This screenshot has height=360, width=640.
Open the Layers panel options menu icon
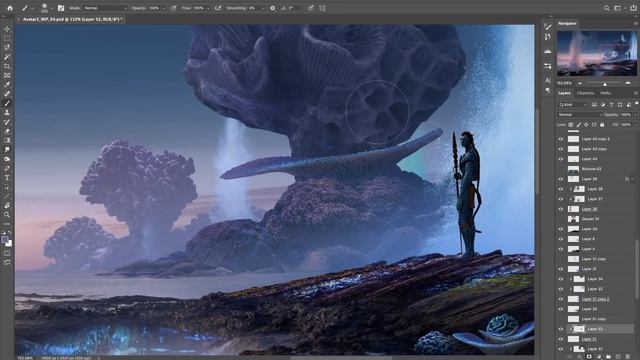pyautogui.click(x=636, y=93)
